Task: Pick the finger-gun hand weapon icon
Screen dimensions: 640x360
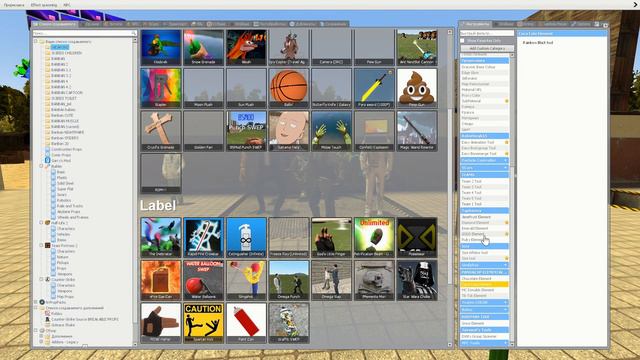Action: click(x=161, y=322)
